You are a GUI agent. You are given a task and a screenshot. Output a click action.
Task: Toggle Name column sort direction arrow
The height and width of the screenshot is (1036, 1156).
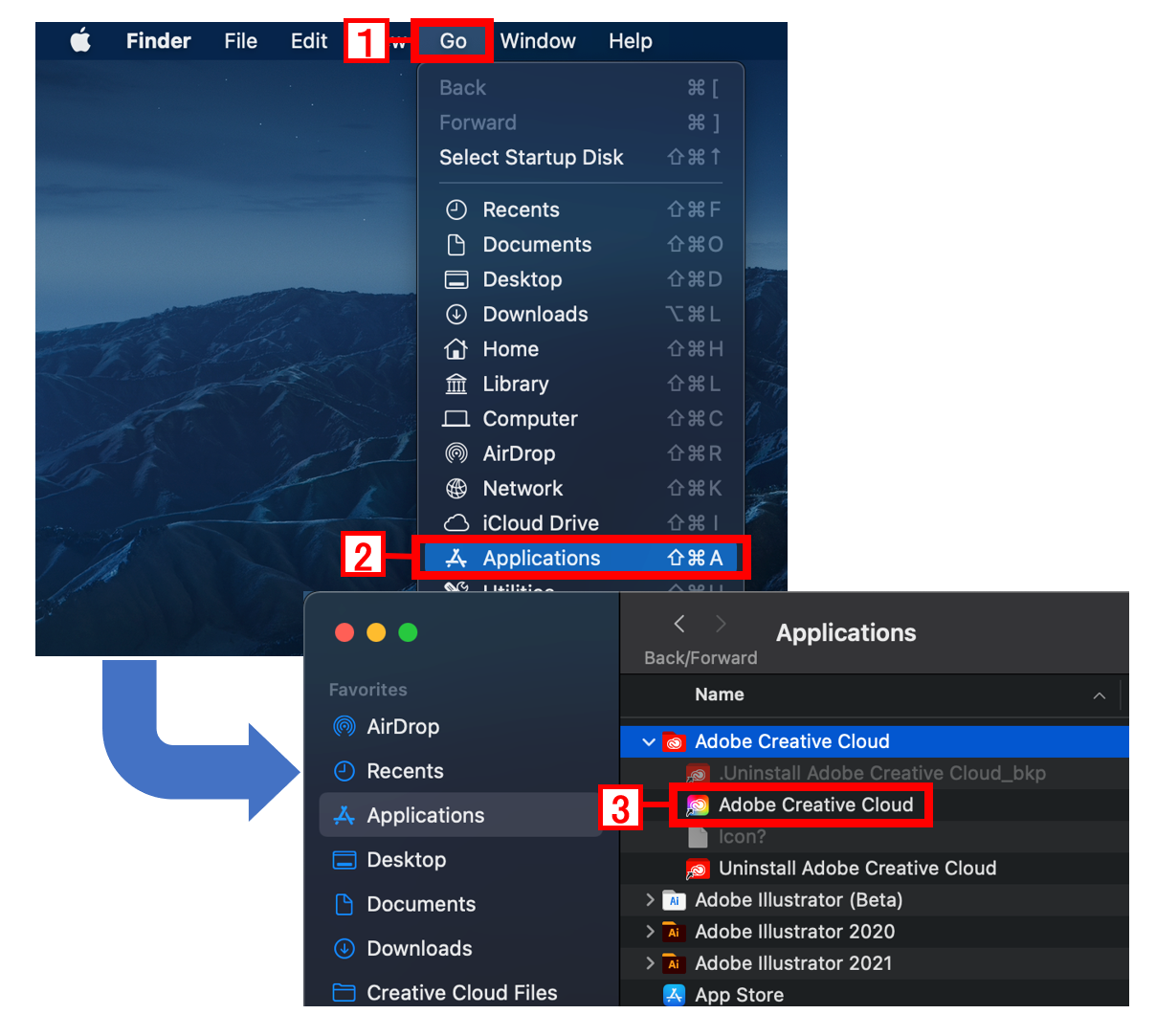(x=1099, y=695)
